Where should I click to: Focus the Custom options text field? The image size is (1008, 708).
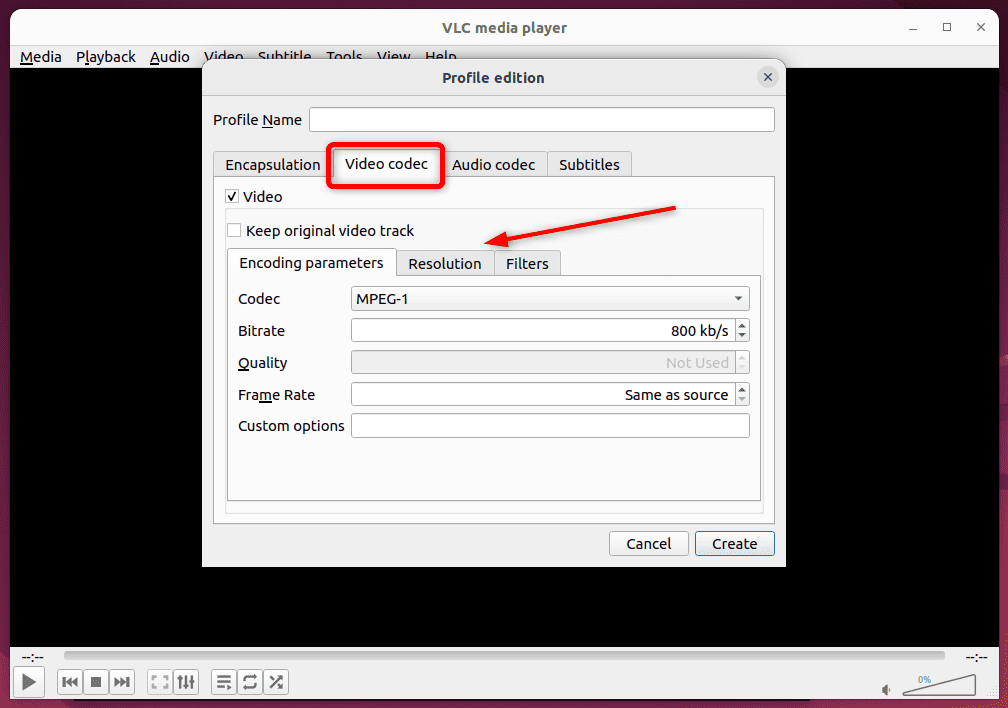[550, 426]
